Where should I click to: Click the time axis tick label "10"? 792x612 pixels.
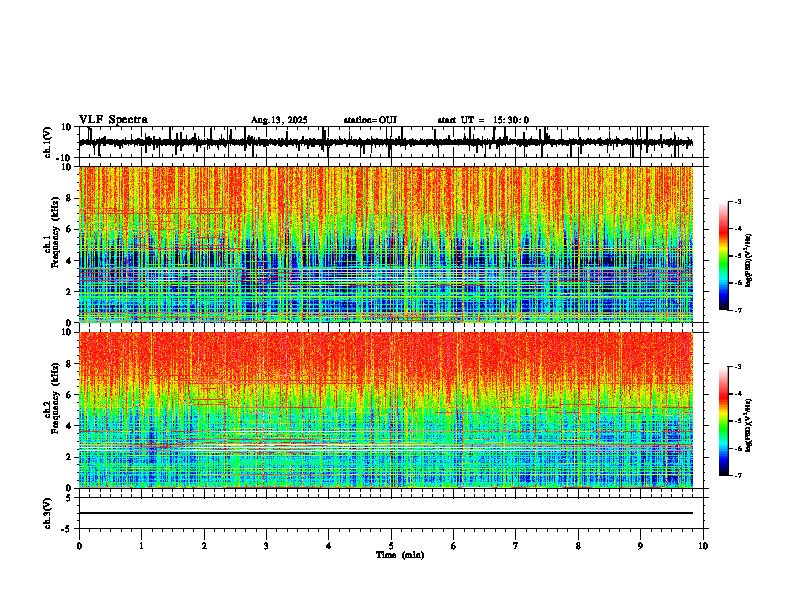[703, 546]
